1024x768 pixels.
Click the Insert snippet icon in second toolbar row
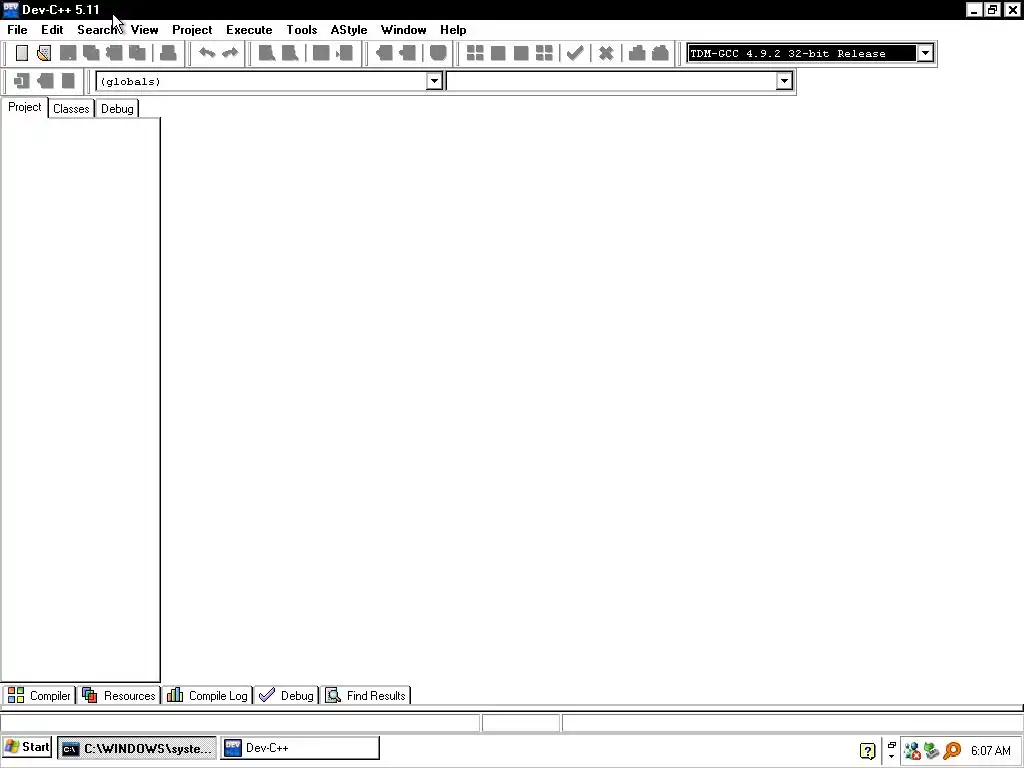(x=22, y=81)
